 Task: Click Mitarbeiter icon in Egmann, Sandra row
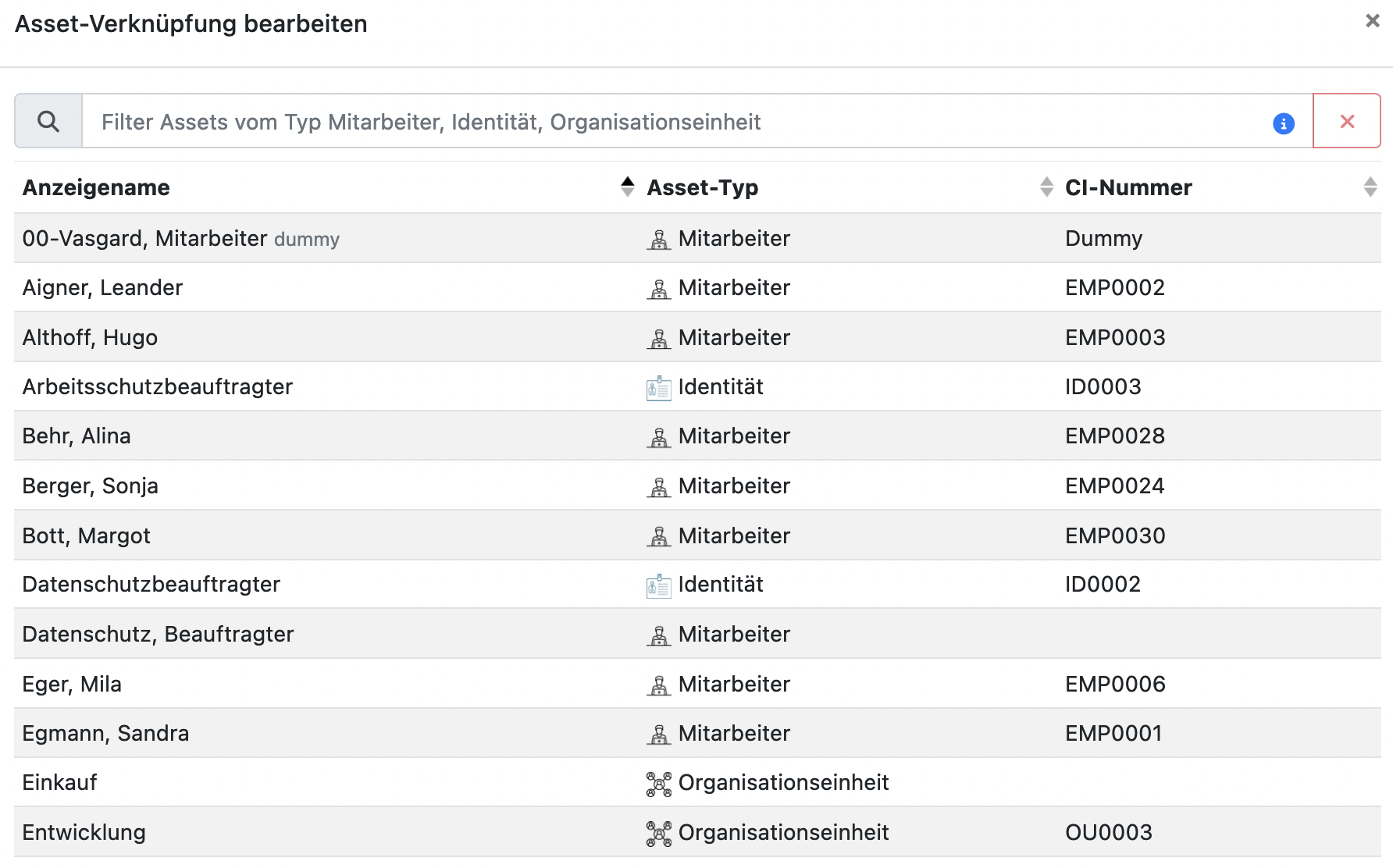click(659, 734)
